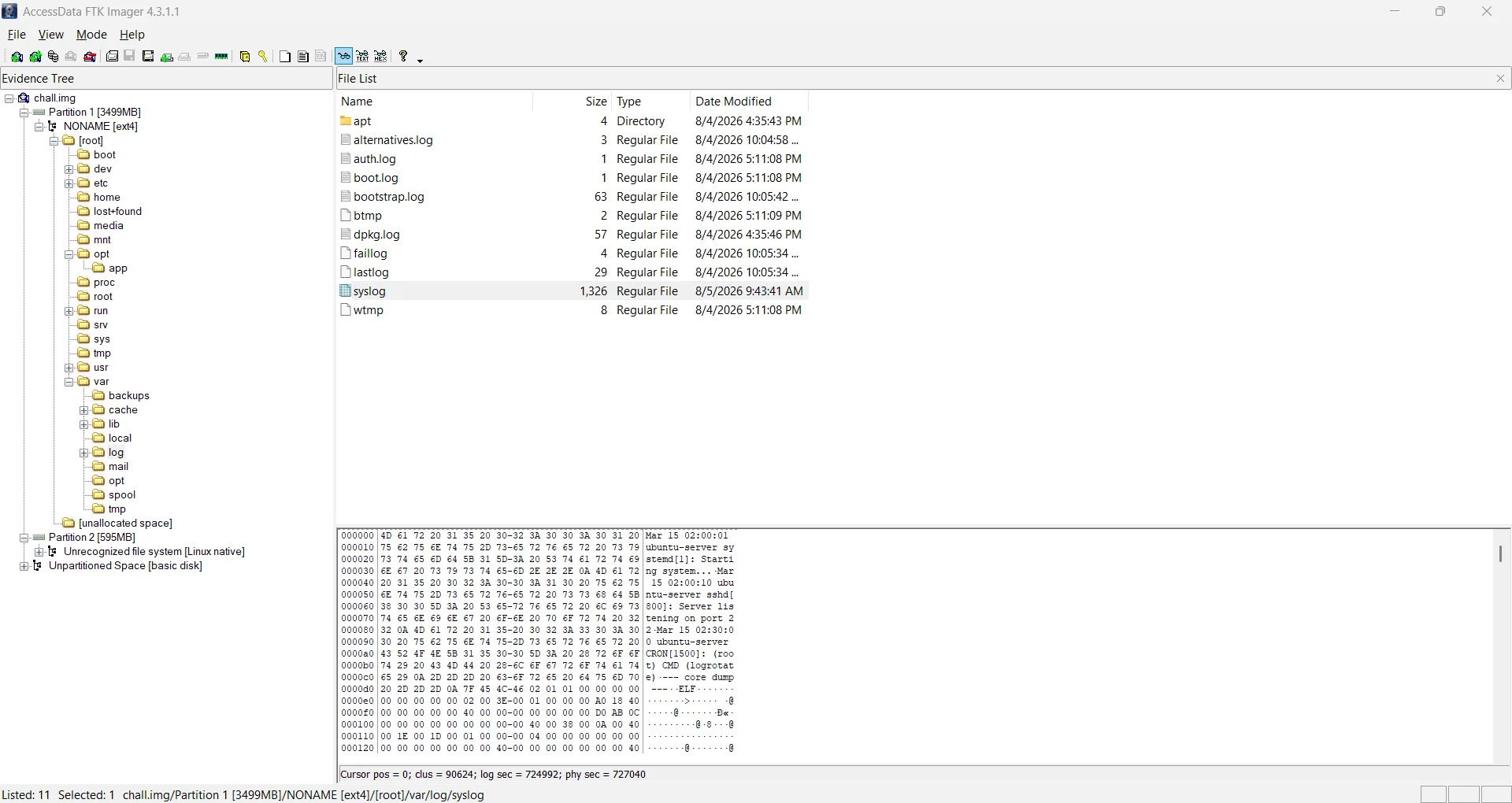The height and width of the screenshot is (803, 1512).
Task: Switch viewer to Hex mode
Action: (381, 57)
